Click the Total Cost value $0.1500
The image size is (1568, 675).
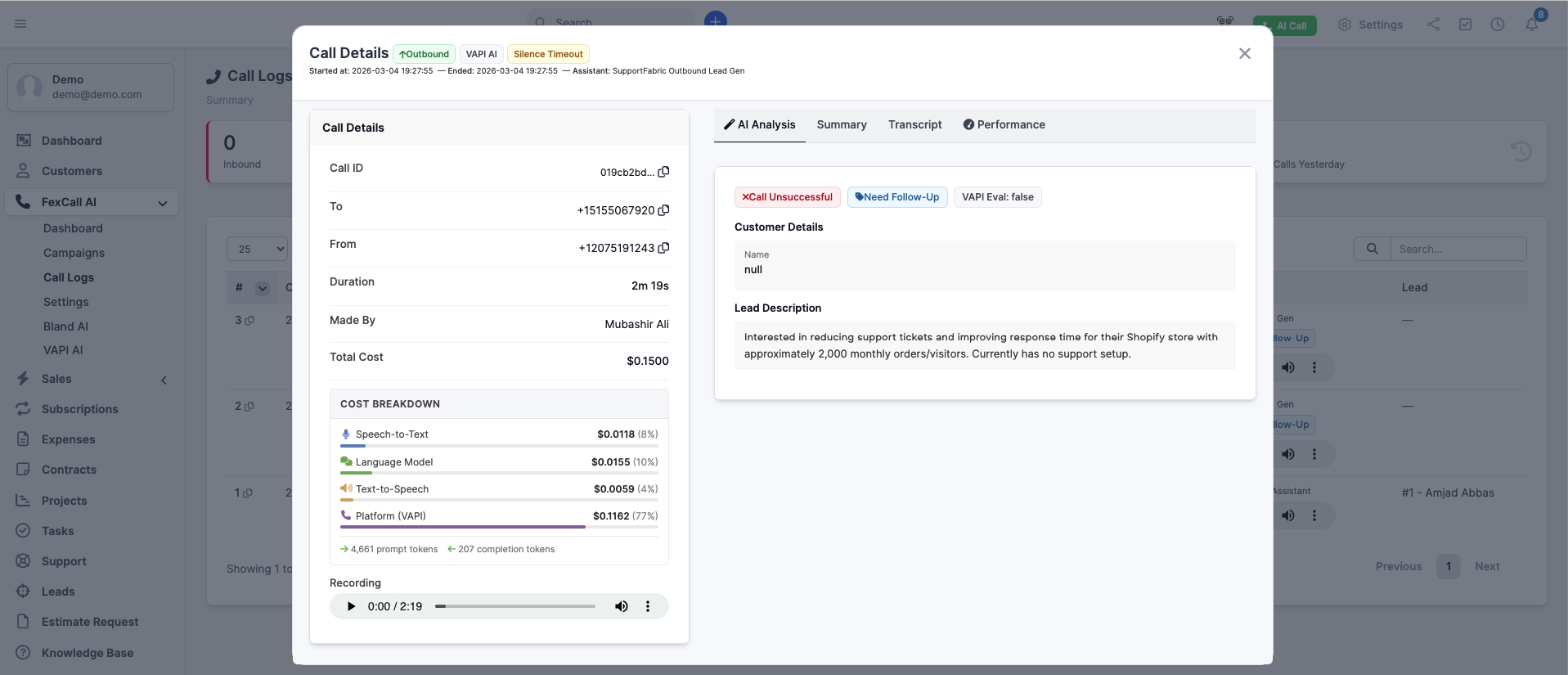(648, 361)
